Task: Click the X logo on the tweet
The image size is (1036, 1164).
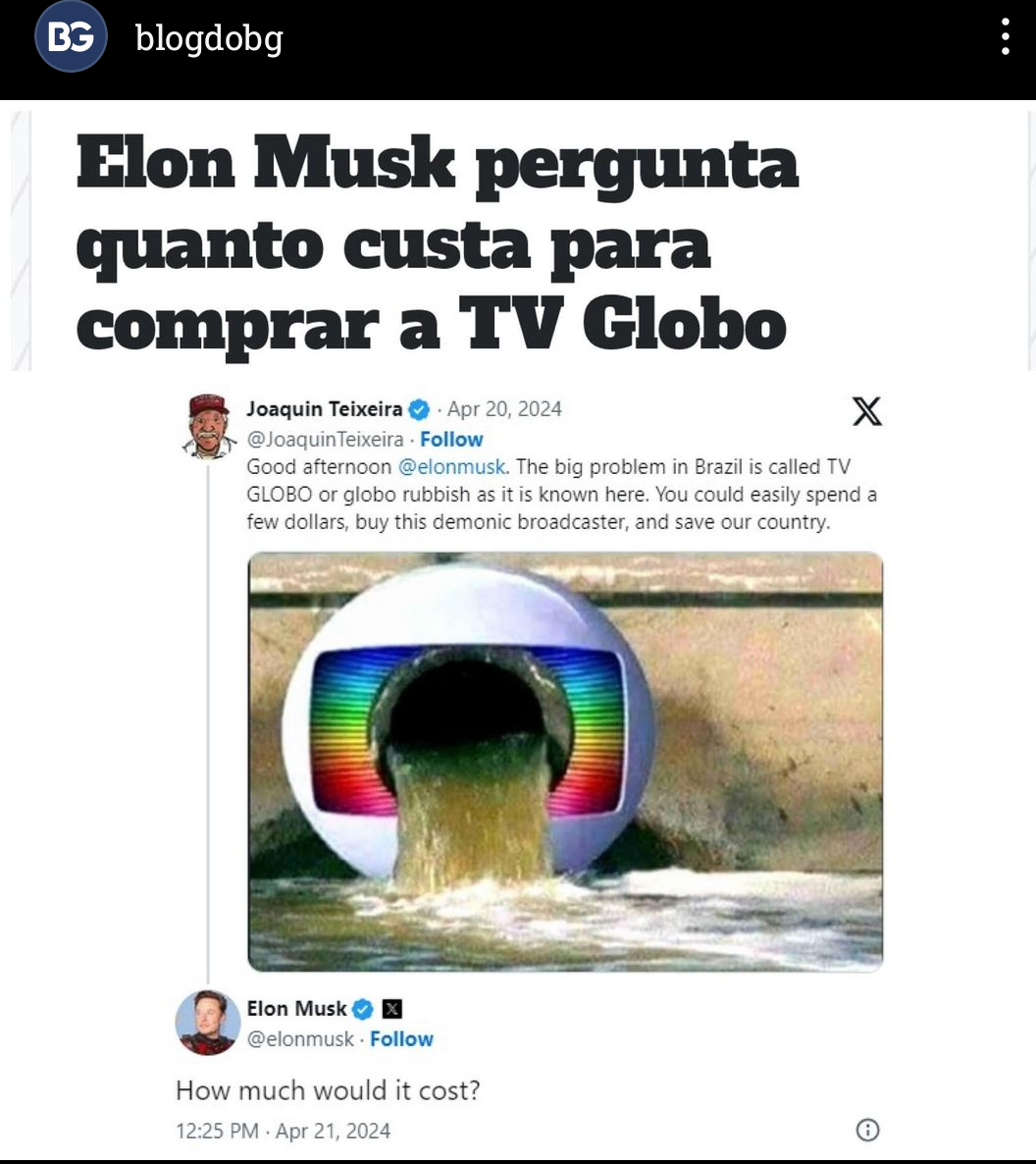Action: coord(867,411)
